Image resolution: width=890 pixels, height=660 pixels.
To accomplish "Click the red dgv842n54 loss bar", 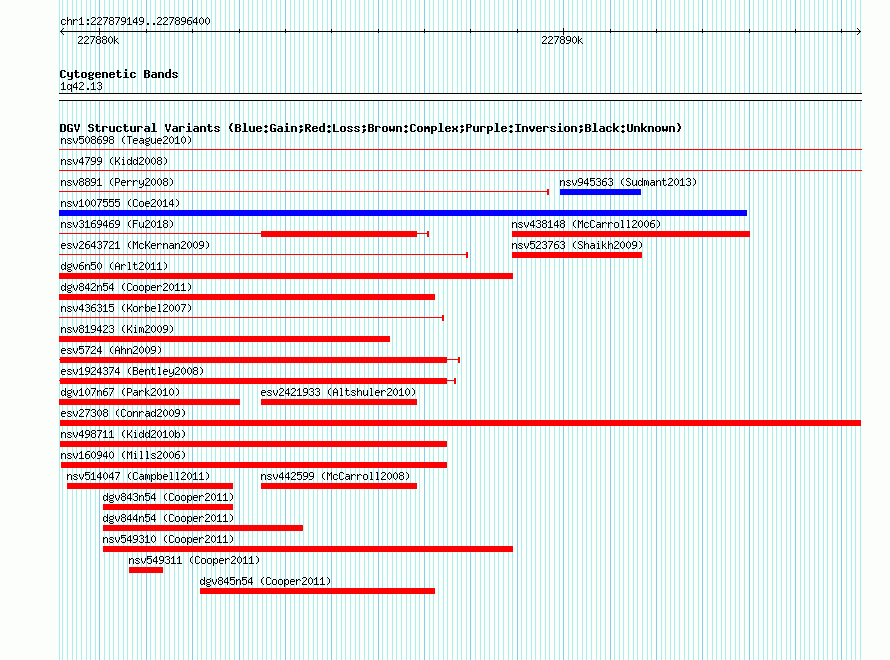I will (247, 297).
